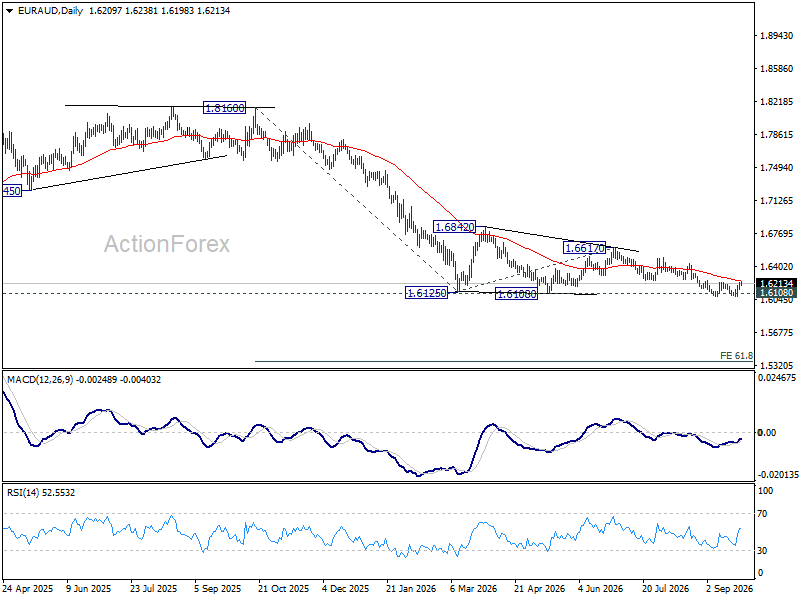Select the 1.68420 price label
800x600 pixels.
coord(454,227)
